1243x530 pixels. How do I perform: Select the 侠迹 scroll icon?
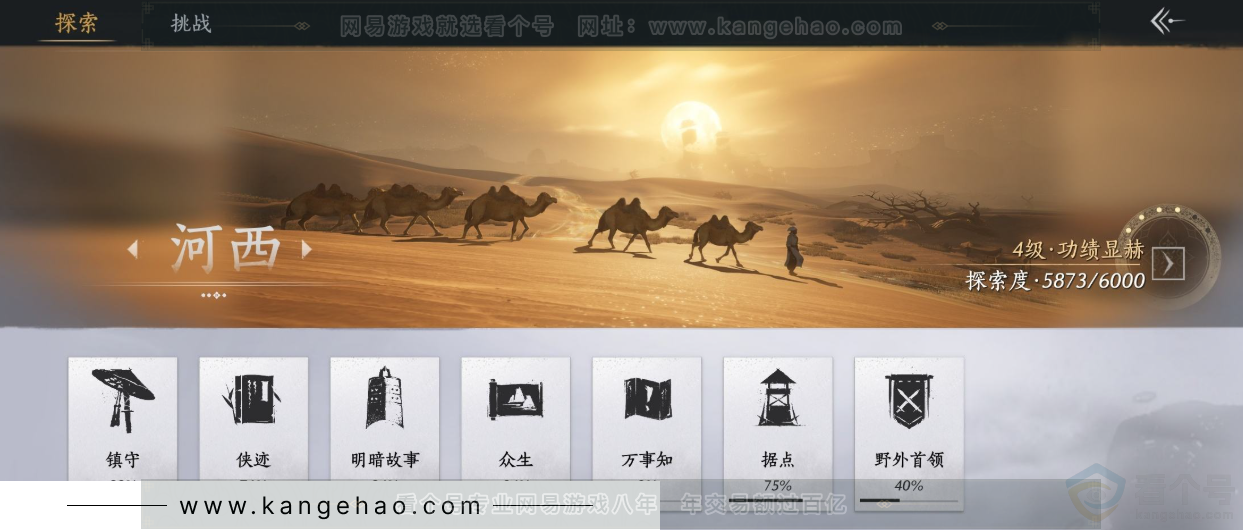(x=253, y=399)
